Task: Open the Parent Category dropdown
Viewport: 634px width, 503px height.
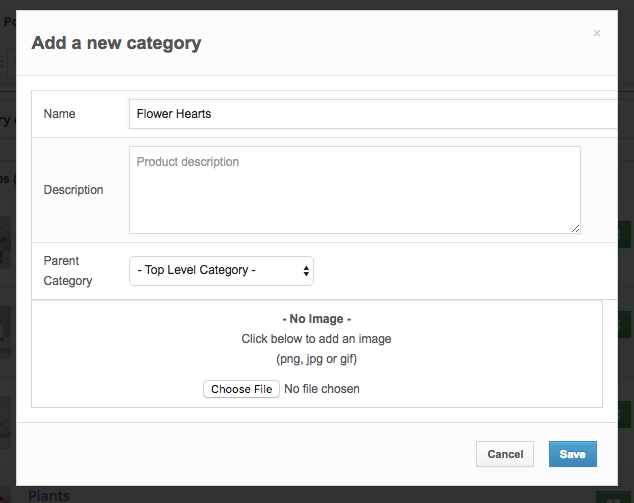Action: point(221,270)
